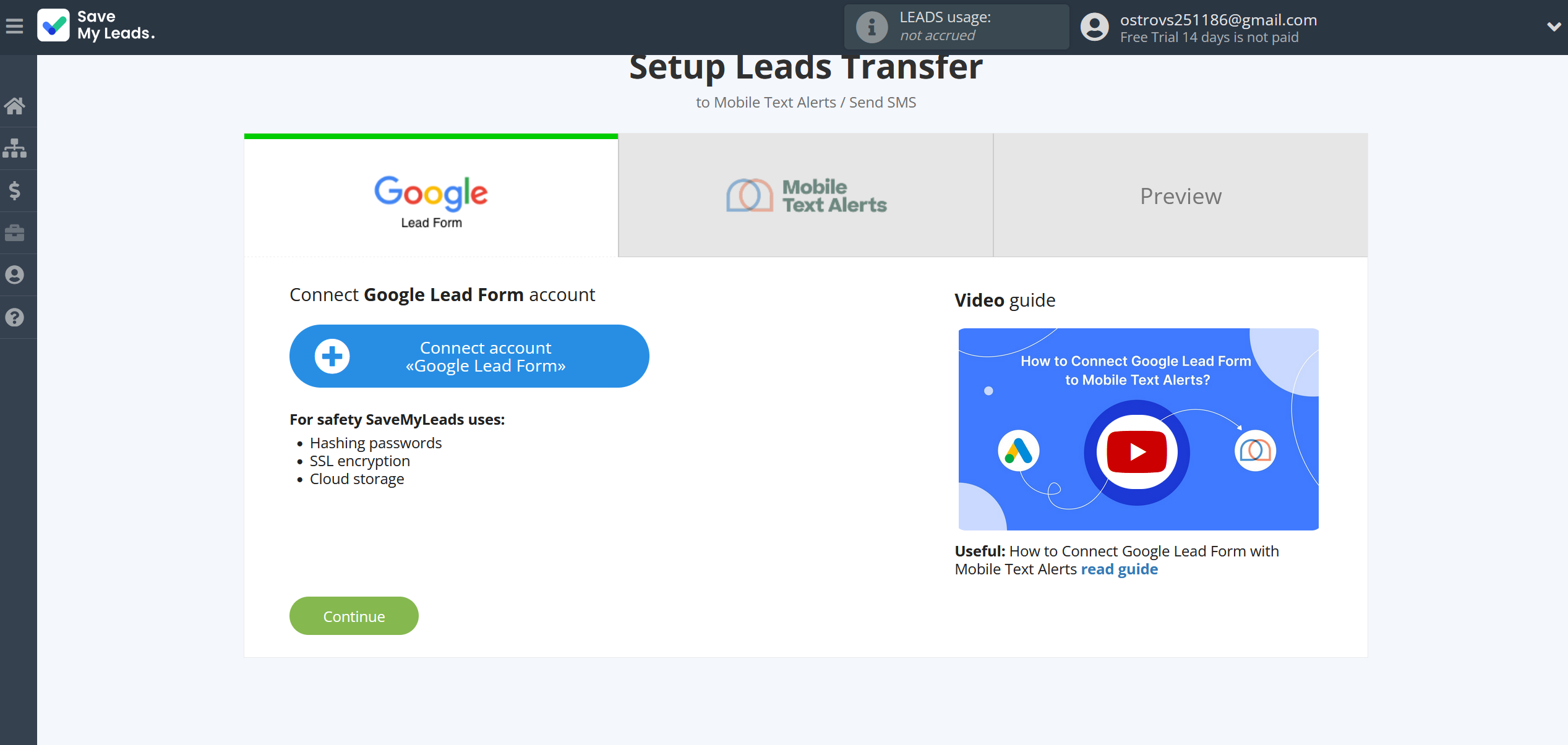This screenshot has height=745, width=1568.
Task: Click the 'Hashing passwords' list item
Action: [375, 443]
